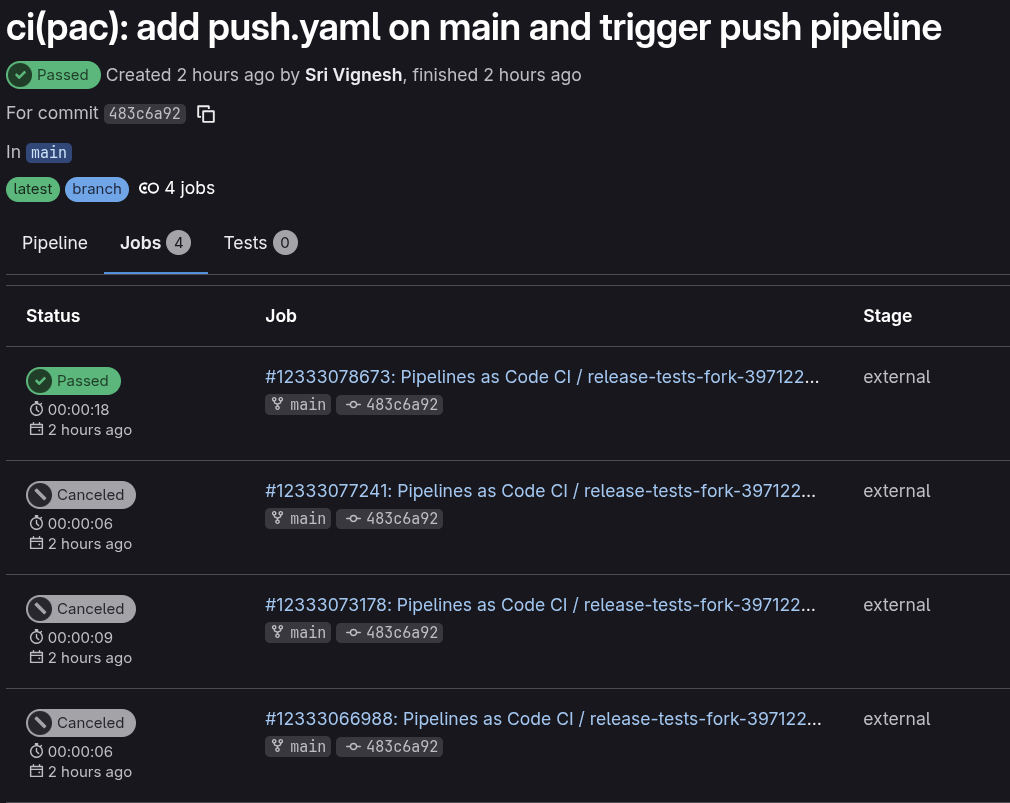Click Canceled badge for job 12333077241

[x=80, y=495]
